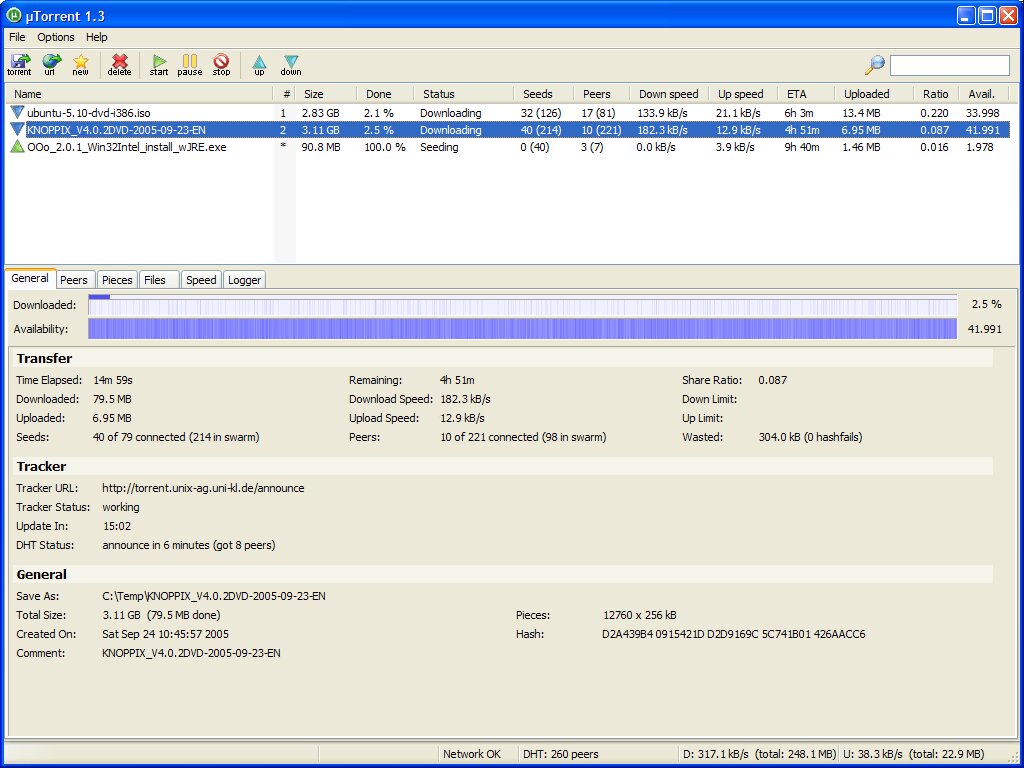Sort torrents by Avail. column header

coord(986,94)
